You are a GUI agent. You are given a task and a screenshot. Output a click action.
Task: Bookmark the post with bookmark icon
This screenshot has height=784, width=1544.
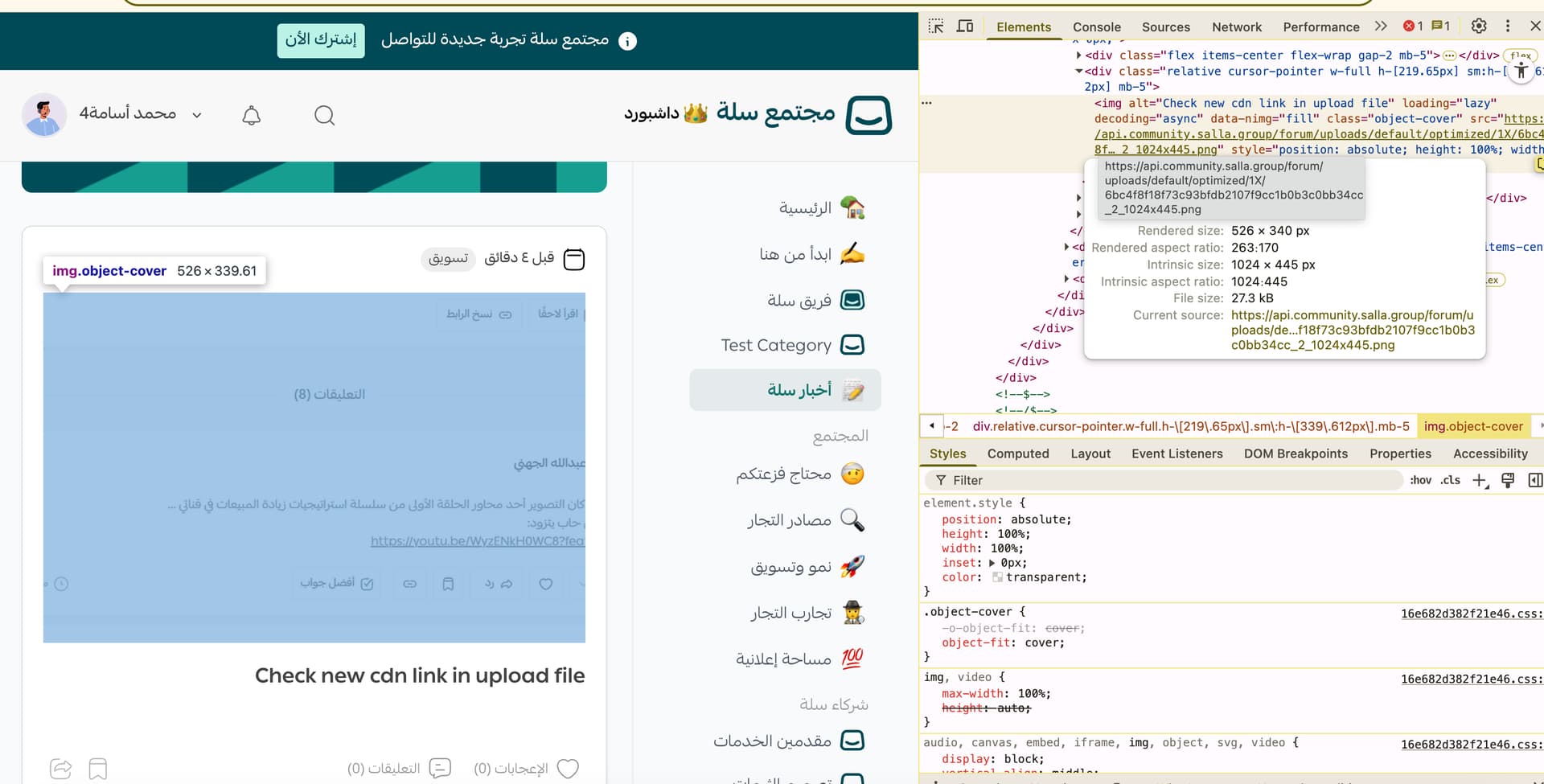[x=98, y=769]
